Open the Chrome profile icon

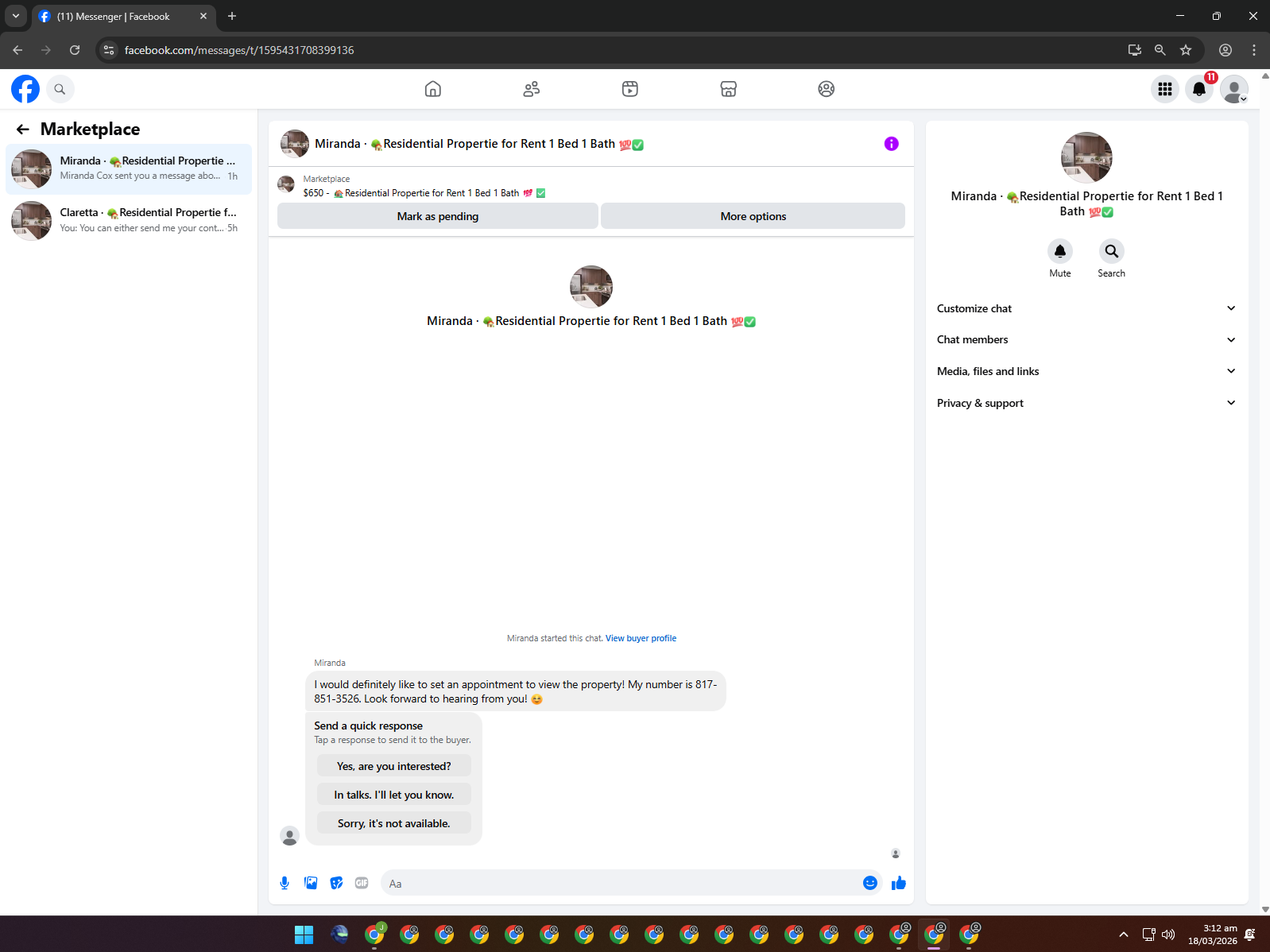tap(1225, 50)
